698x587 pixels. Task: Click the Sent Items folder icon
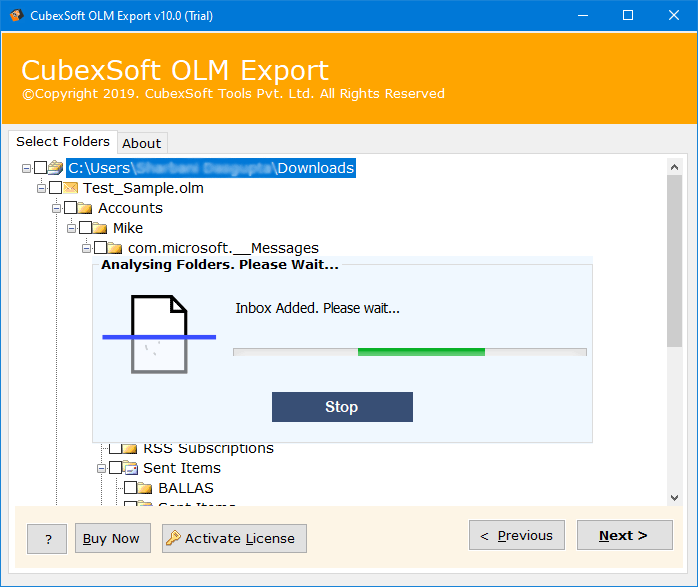click(130, 468)
